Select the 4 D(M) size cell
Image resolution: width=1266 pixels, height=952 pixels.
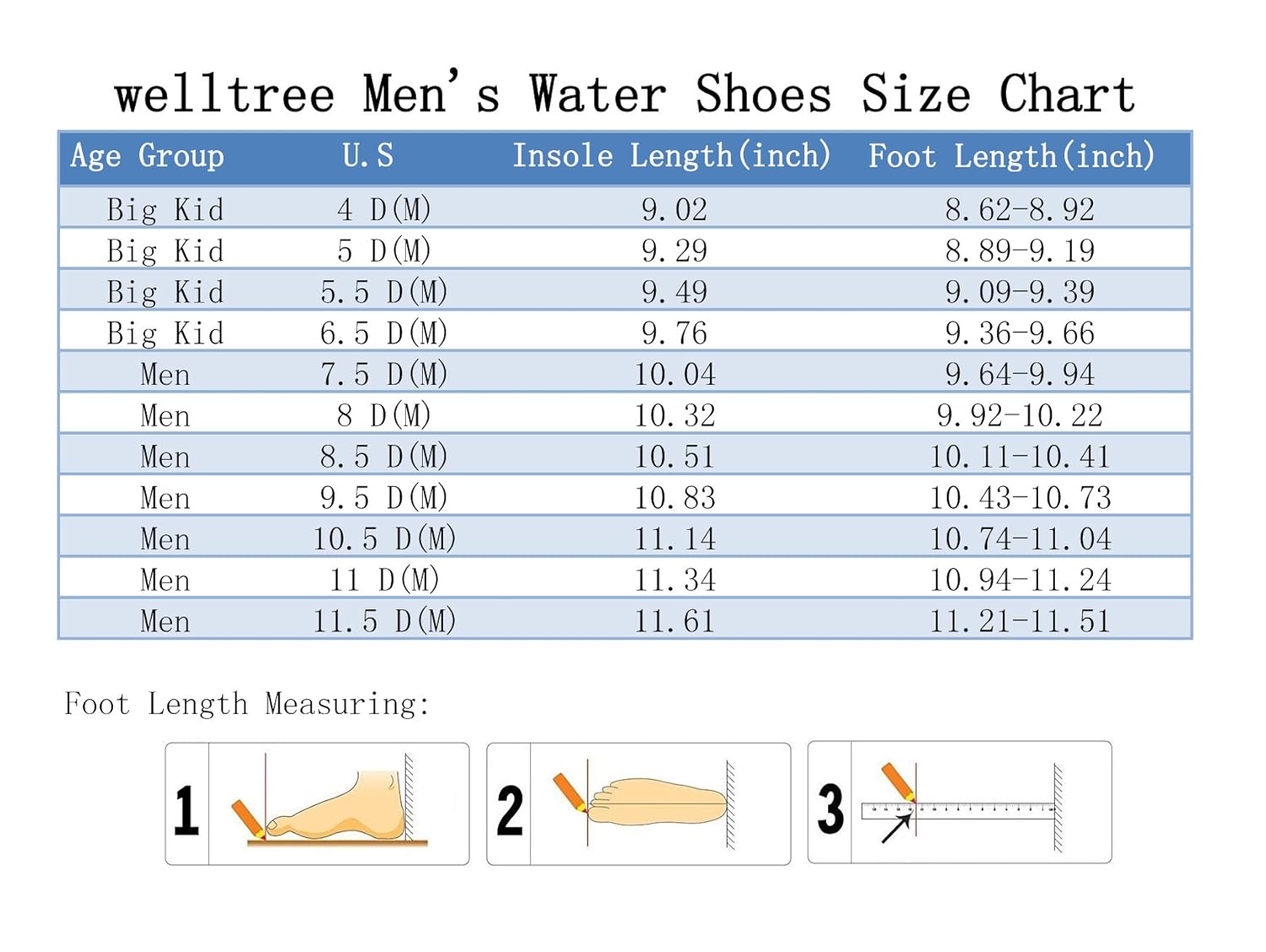384,209
